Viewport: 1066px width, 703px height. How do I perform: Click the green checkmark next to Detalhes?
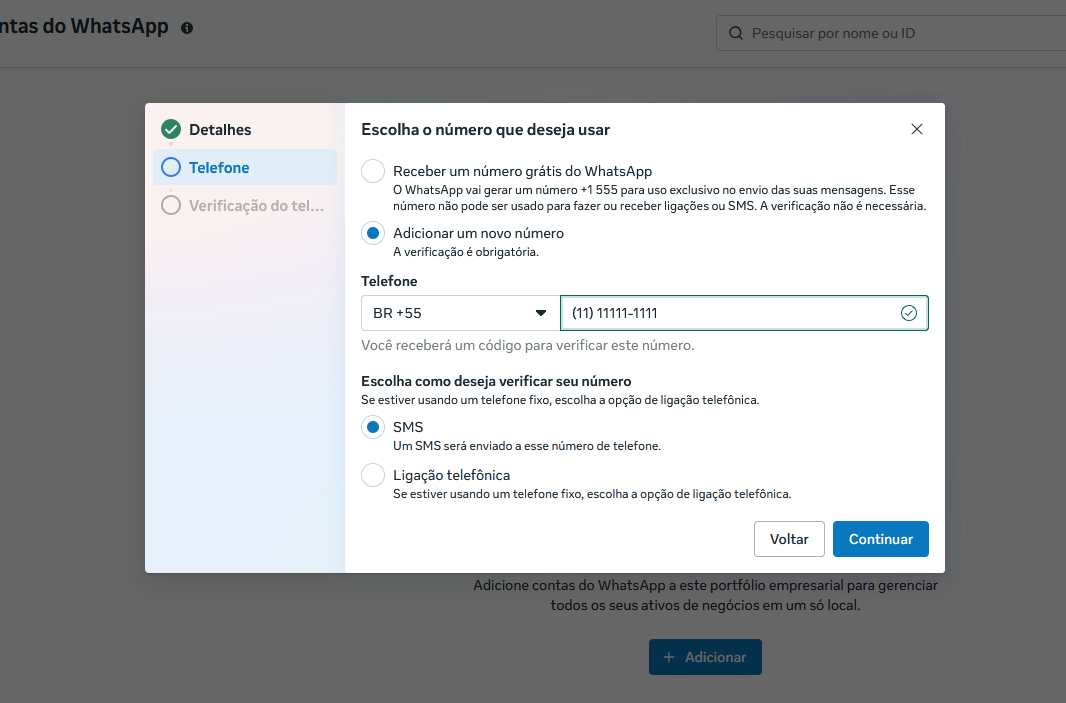tap(171, 129)
